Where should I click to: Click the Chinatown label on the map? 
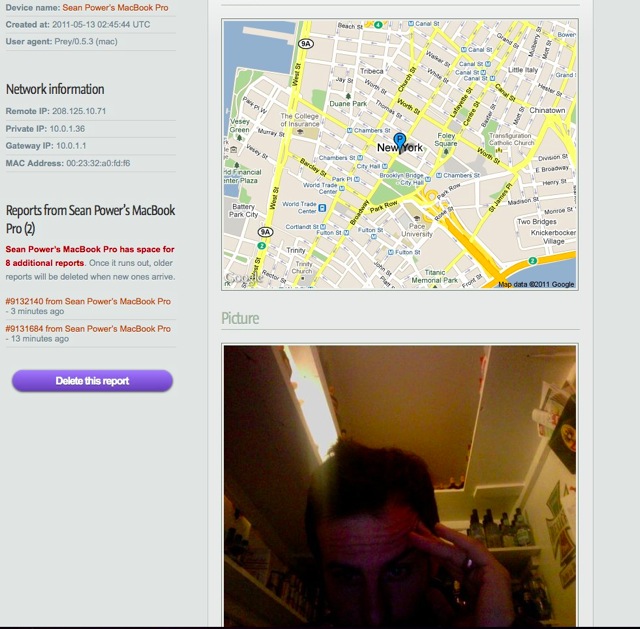[x=547, y=110]
